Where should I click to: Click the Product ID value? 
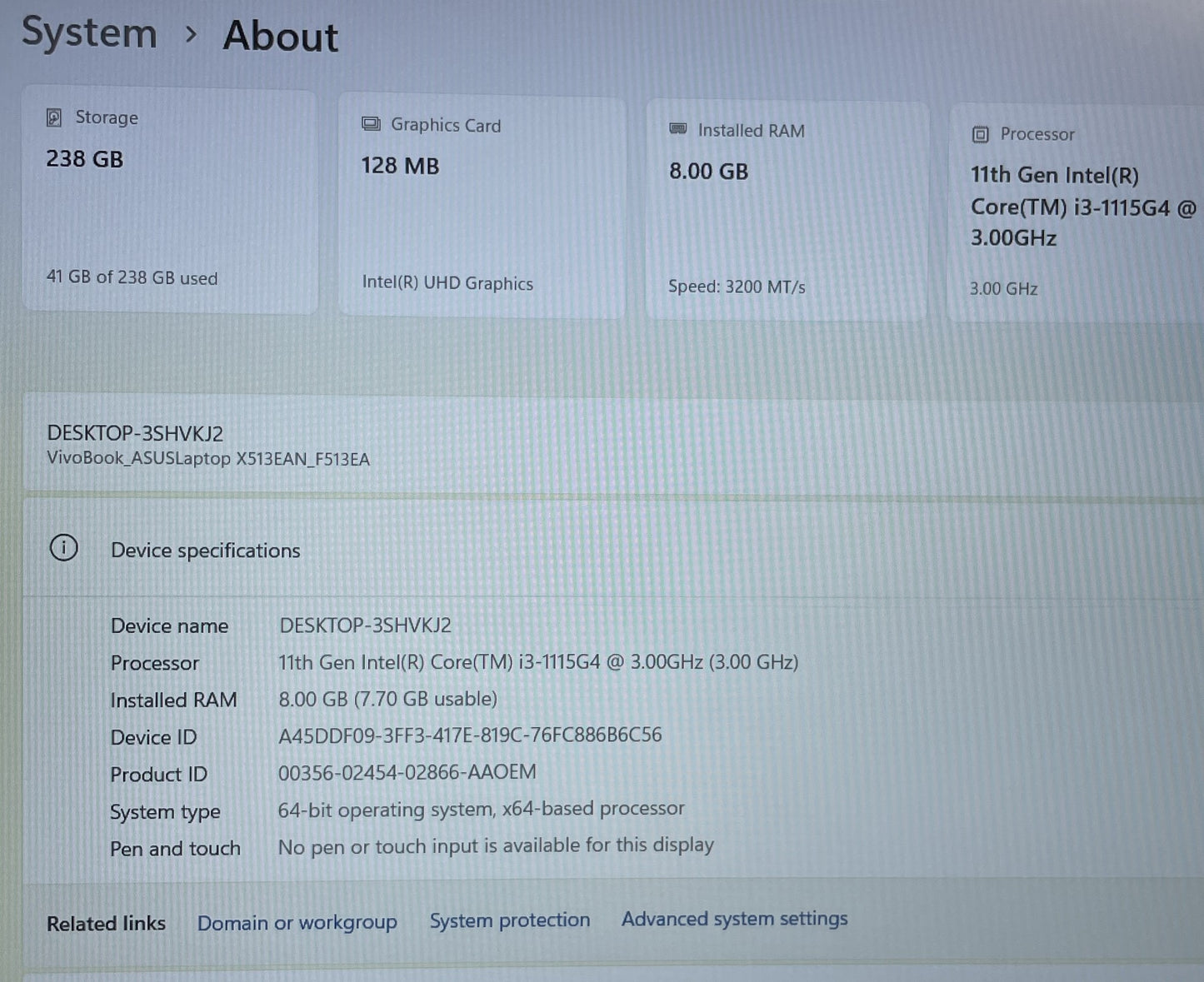coord(407,773)
